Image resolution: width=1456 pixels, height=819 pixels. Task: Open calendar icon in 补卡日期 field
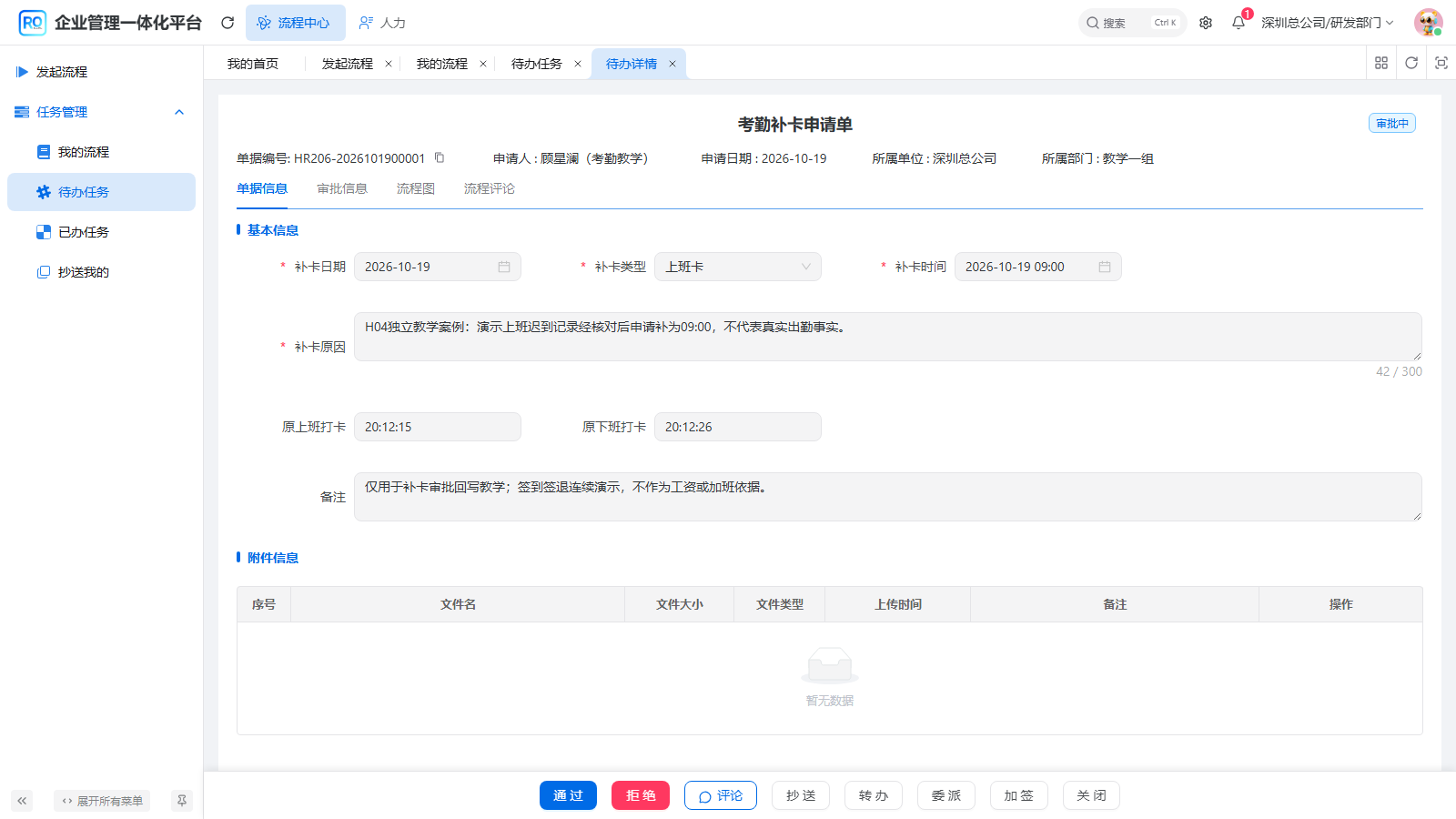click(x=504, y=267)
